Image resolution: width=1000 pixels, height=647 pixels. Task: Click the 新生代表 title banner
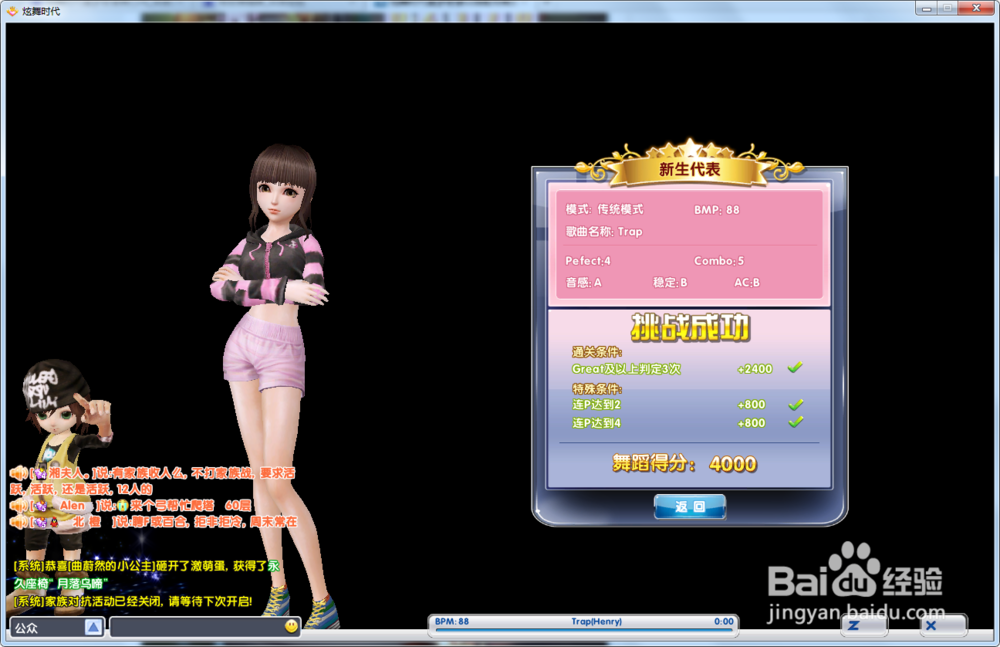(x=689, y=169)
